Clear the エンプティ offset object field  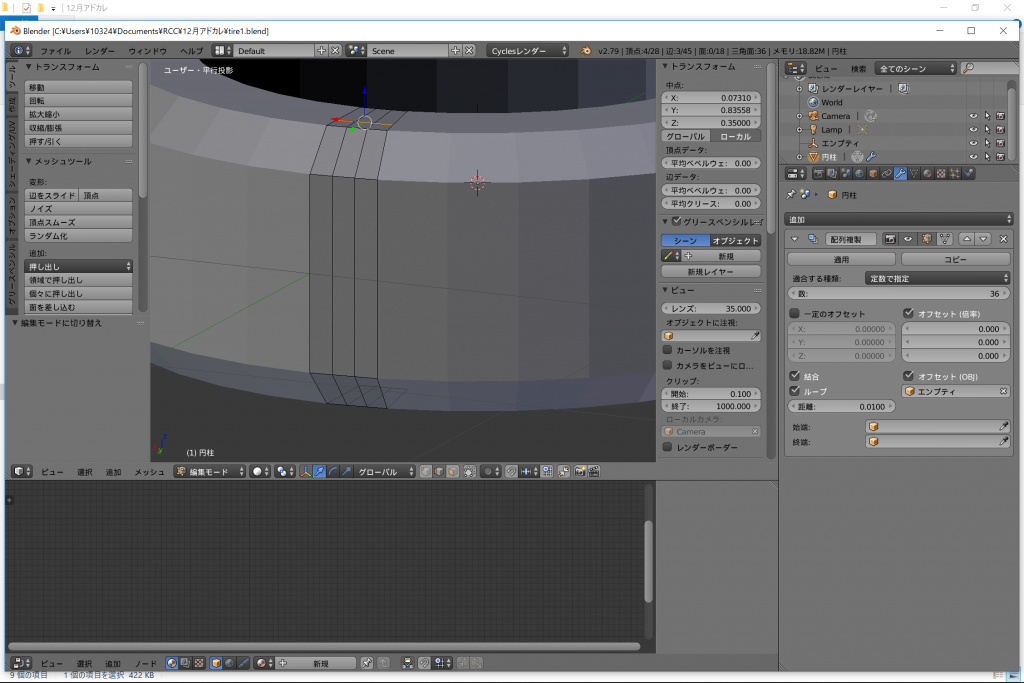point(1003,391)
